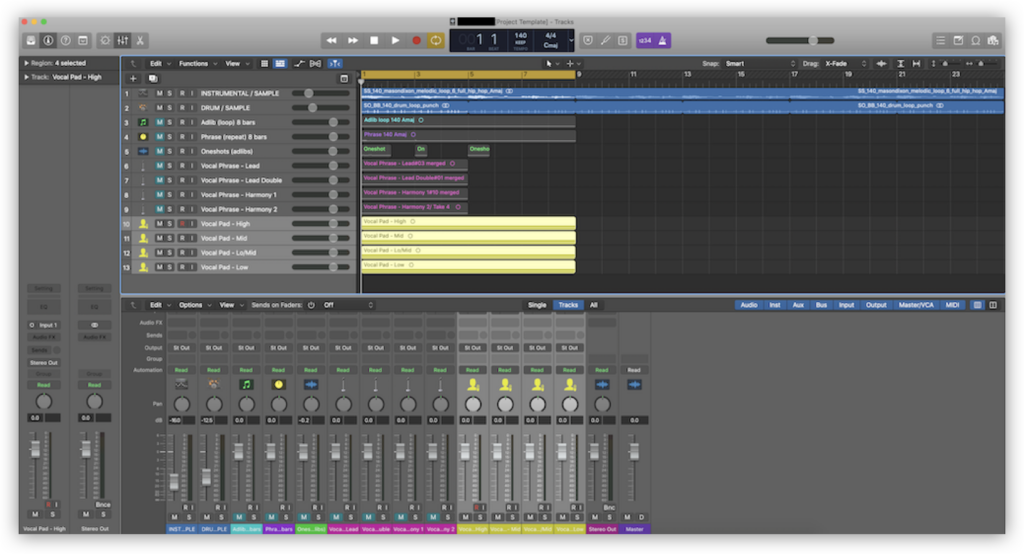
Task: Mute the INSTRUMENTAL / SAMPLE track header
Action: pos(159,93)
